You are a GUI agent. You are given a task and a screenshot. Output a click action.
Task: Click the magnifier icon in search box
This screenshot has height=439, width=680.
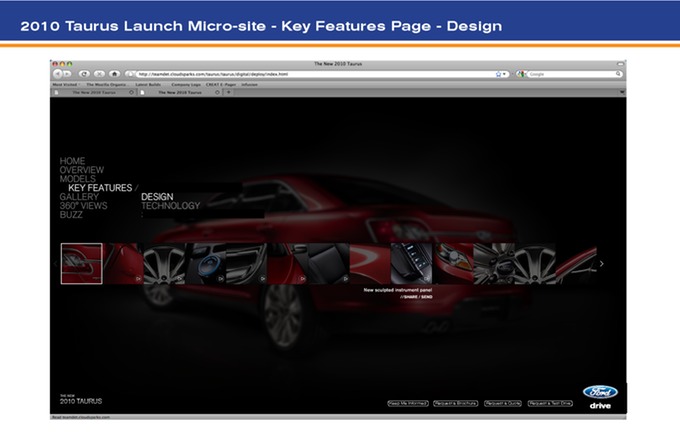click(618, 74)
